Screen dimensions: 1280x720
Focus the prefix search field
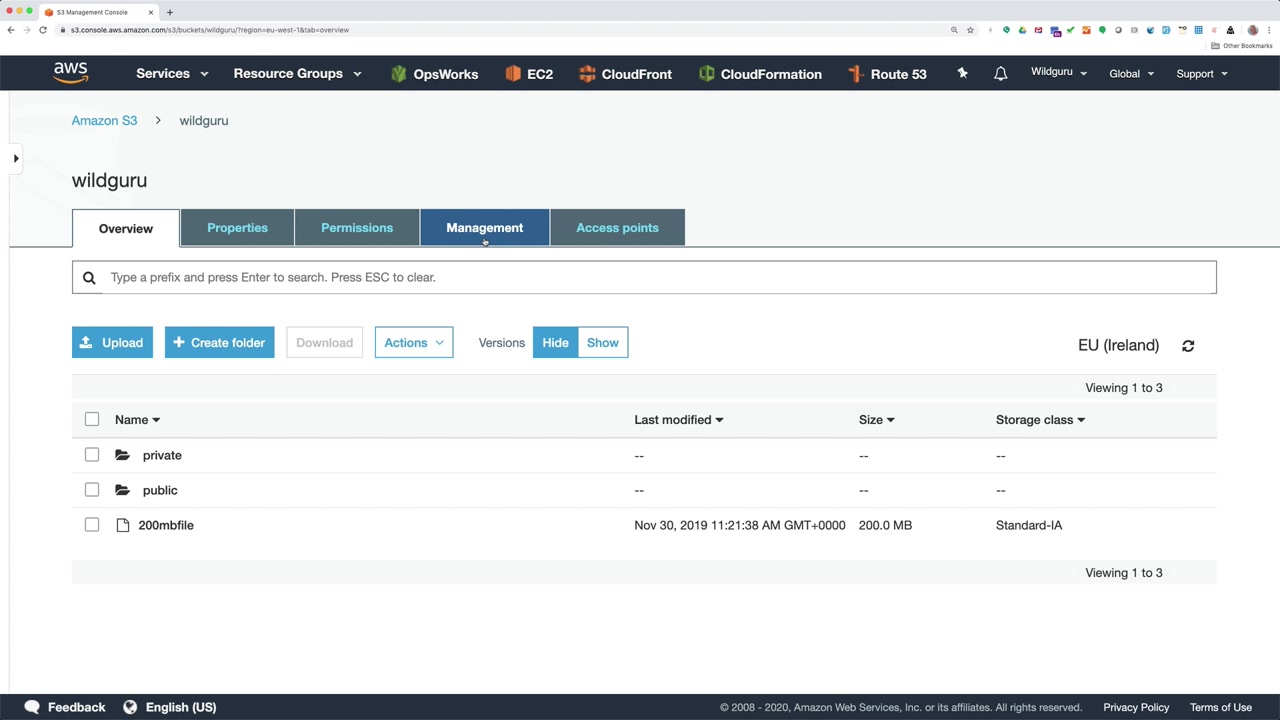point(644,277)
